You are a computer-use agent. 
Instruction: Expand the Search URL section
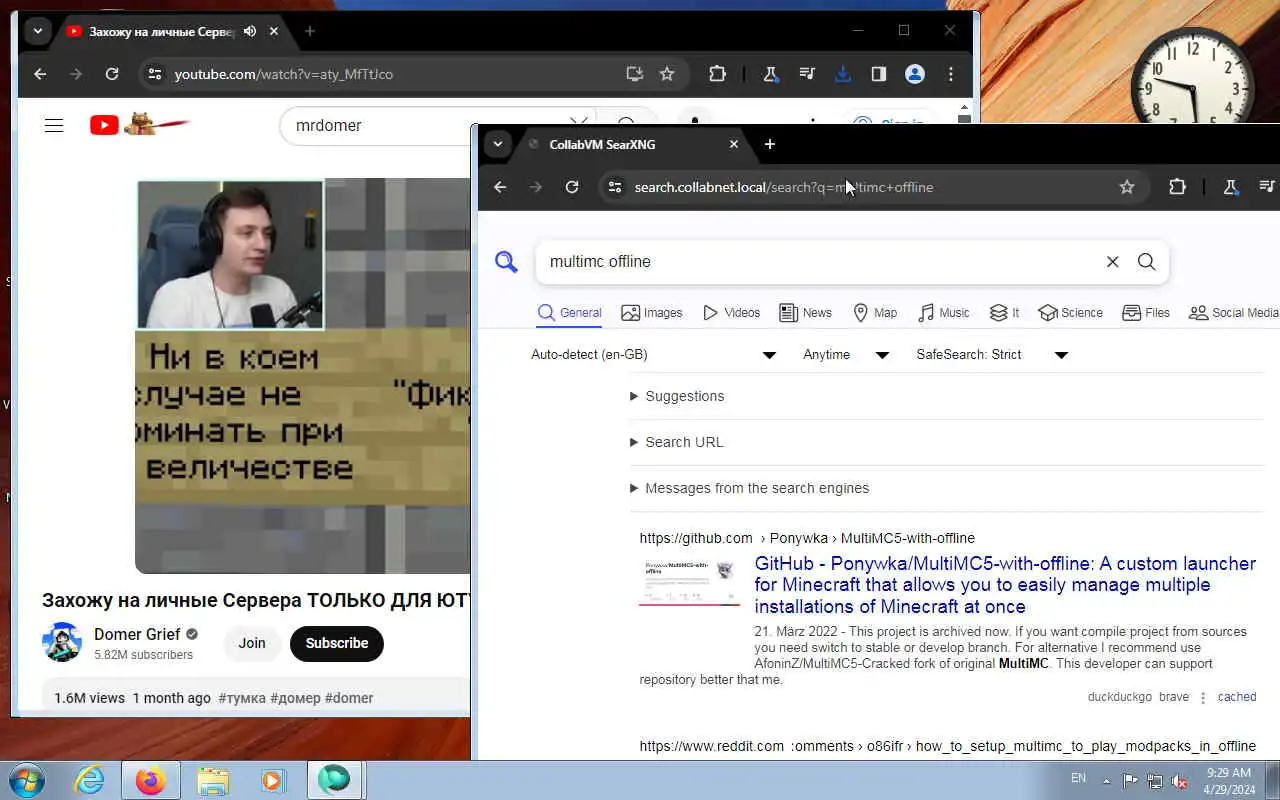click(677, 442)
